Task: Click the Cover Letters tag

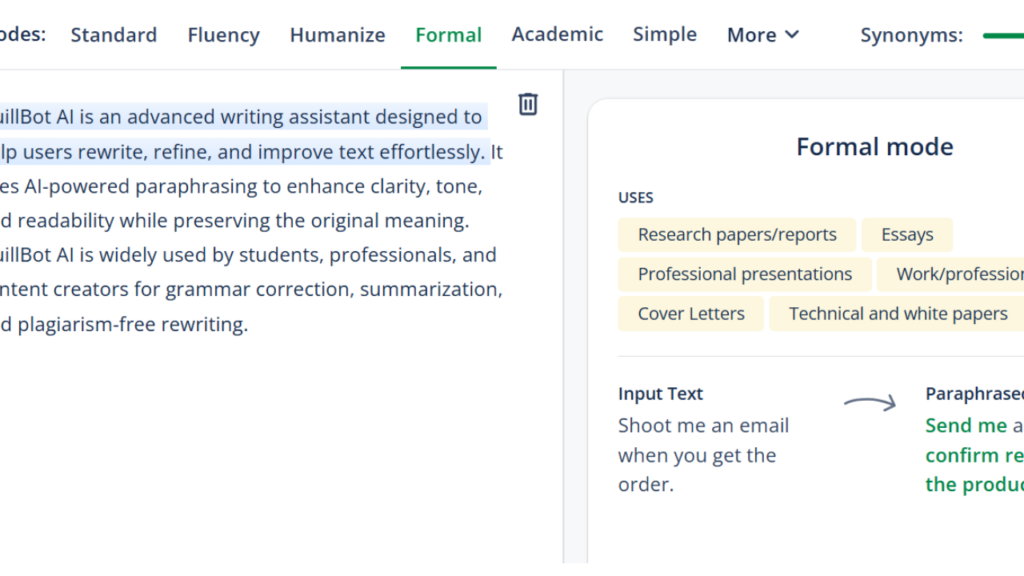Action: pyautogui.click(x=691, y=314)
